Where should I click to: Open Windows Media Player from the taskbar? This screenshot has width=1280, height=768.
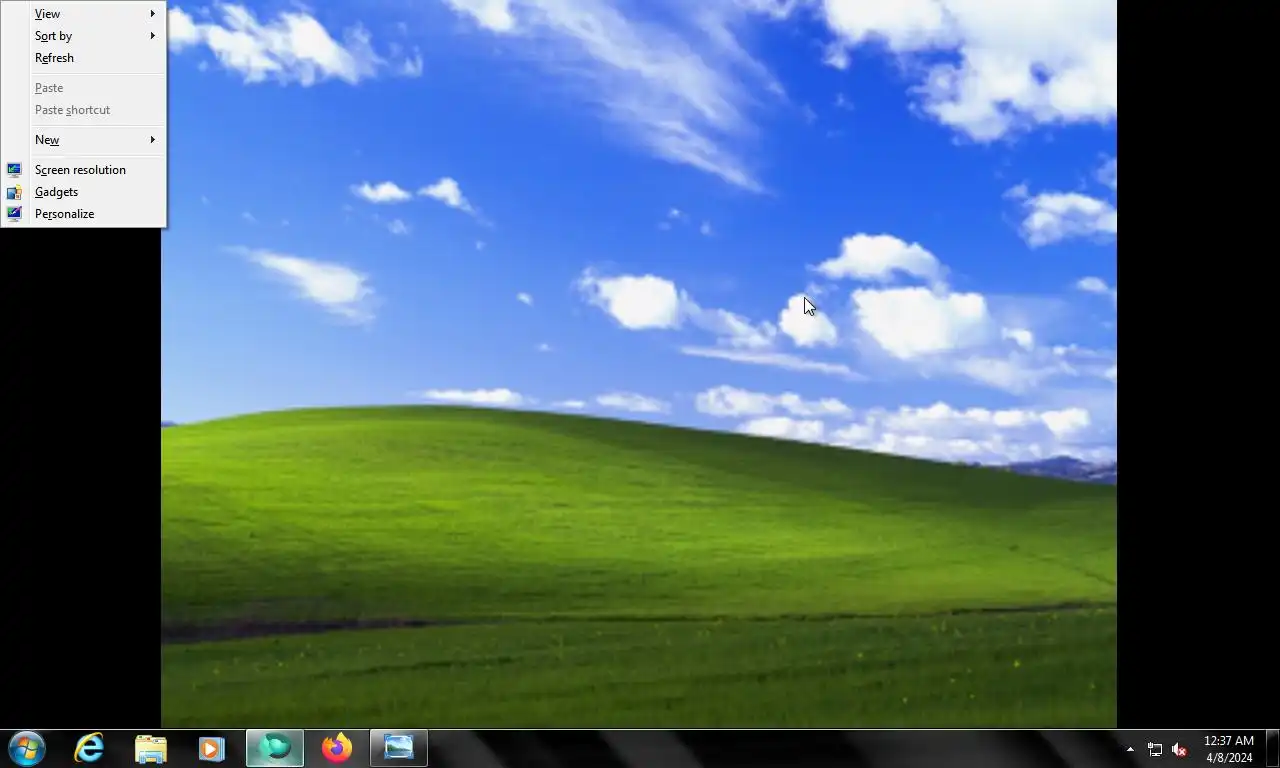tap(212, 748)
